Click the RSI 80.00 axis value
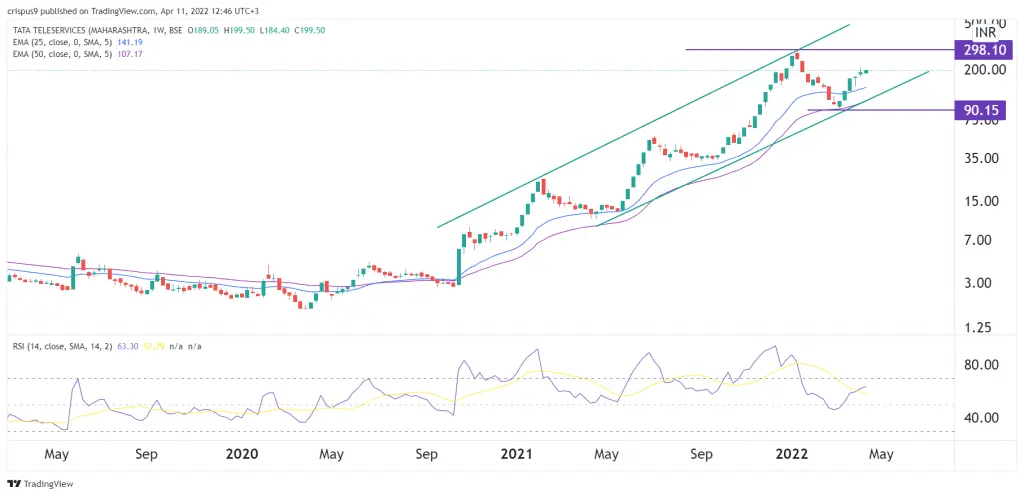Viewport: 1024px width, 496px height. (x=983, y=365)
